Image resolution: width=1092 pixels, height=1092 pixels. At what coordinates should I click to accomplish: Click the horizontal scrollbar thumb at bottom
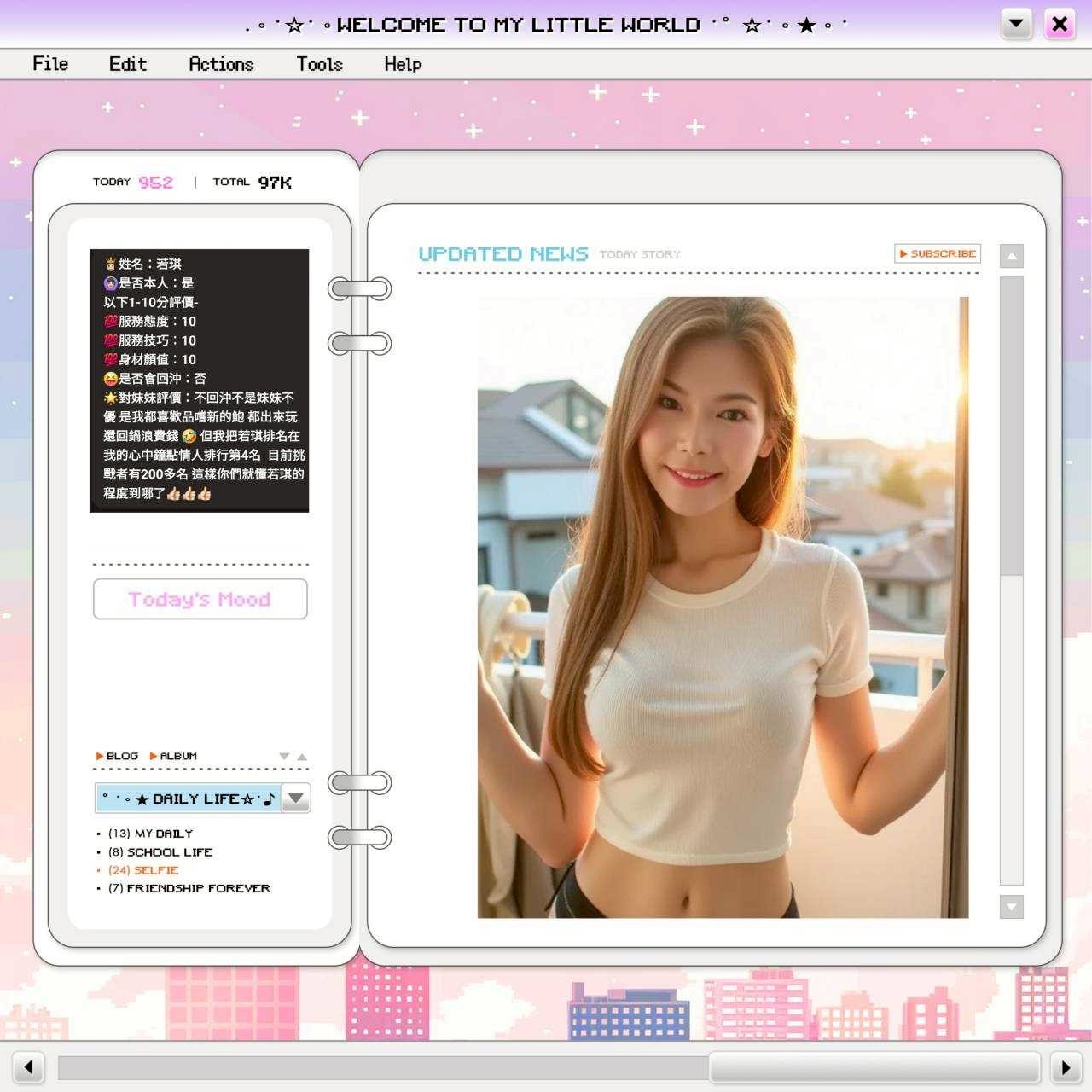[x=874, y=1066]
